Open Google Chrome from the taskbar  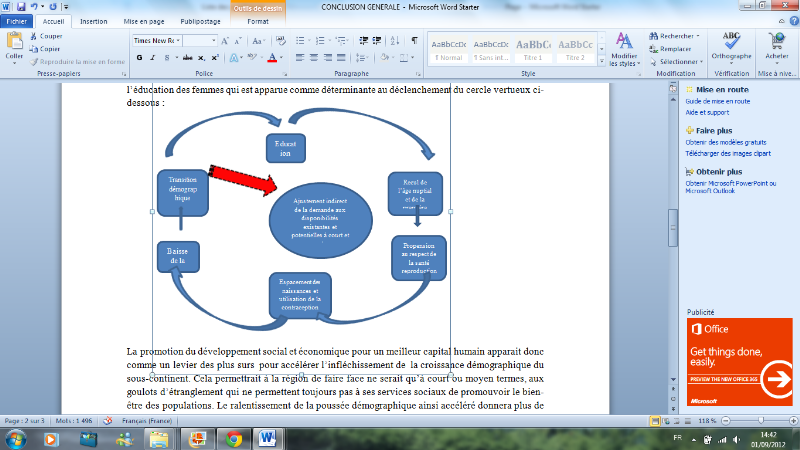233,438
